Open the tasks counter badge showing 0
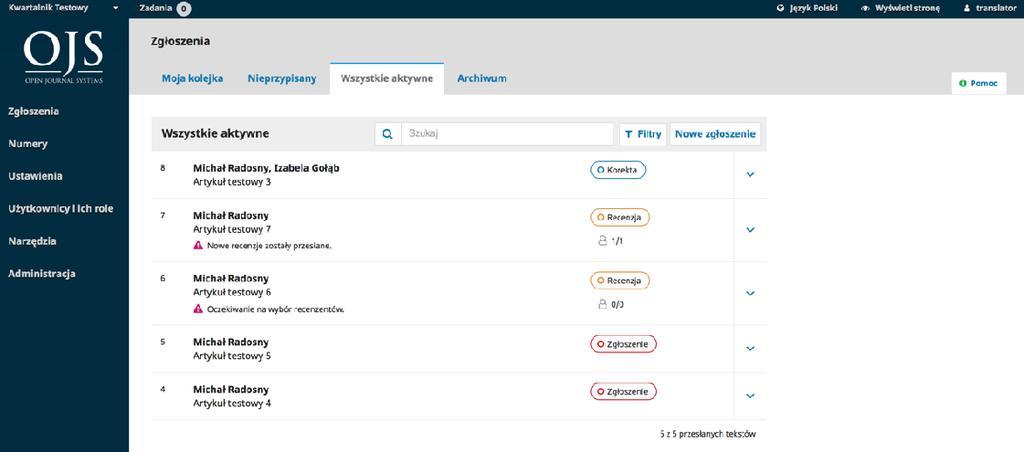The image size is (1024, 452). tap(184, 8)
